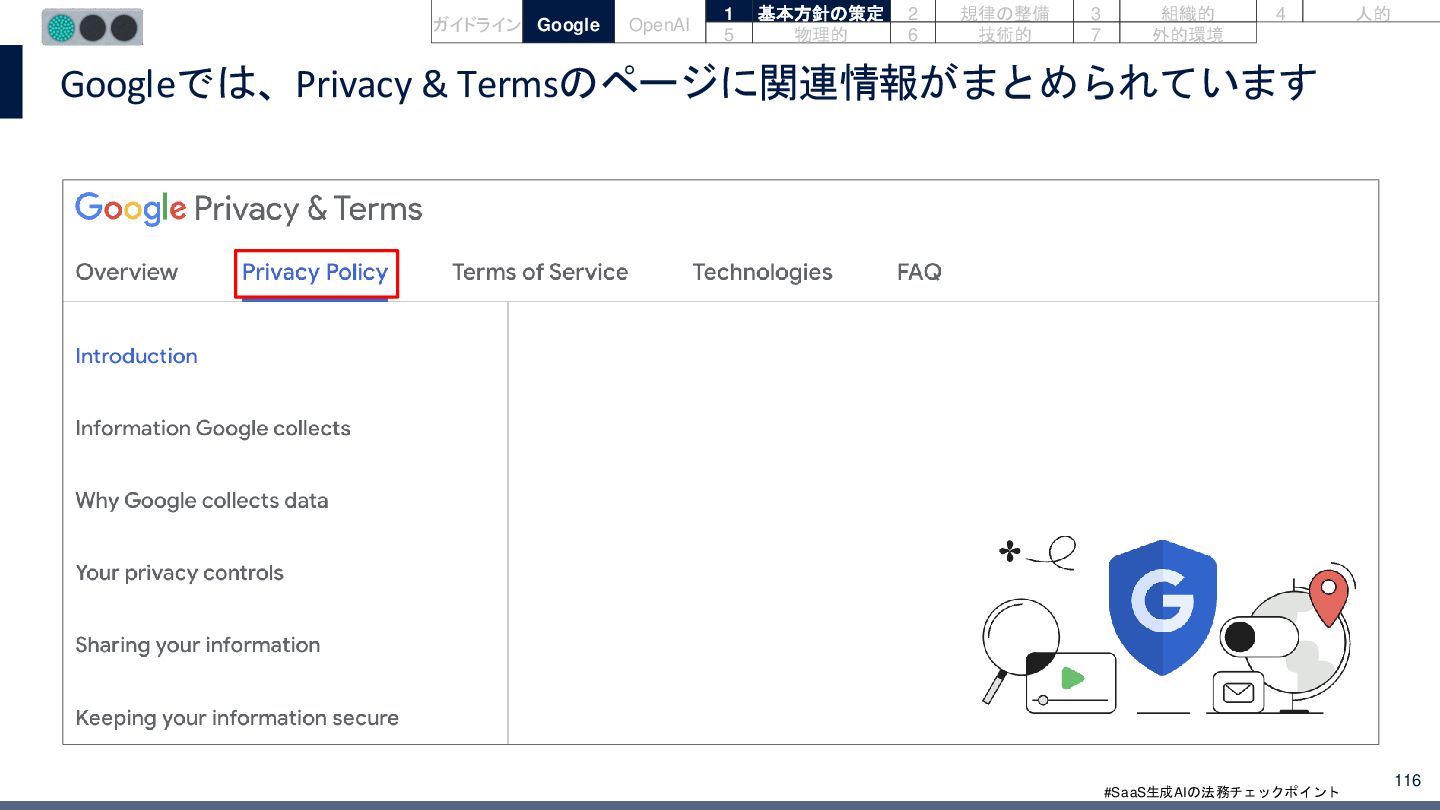Click the red location pin icon
1440x810 pixels.
click(x=1328, y=596)
